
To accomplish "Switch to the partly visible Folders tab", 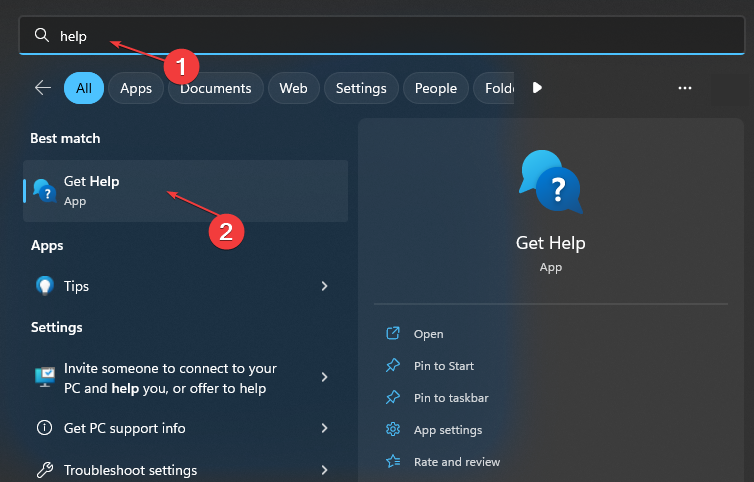I will (494, 88).
